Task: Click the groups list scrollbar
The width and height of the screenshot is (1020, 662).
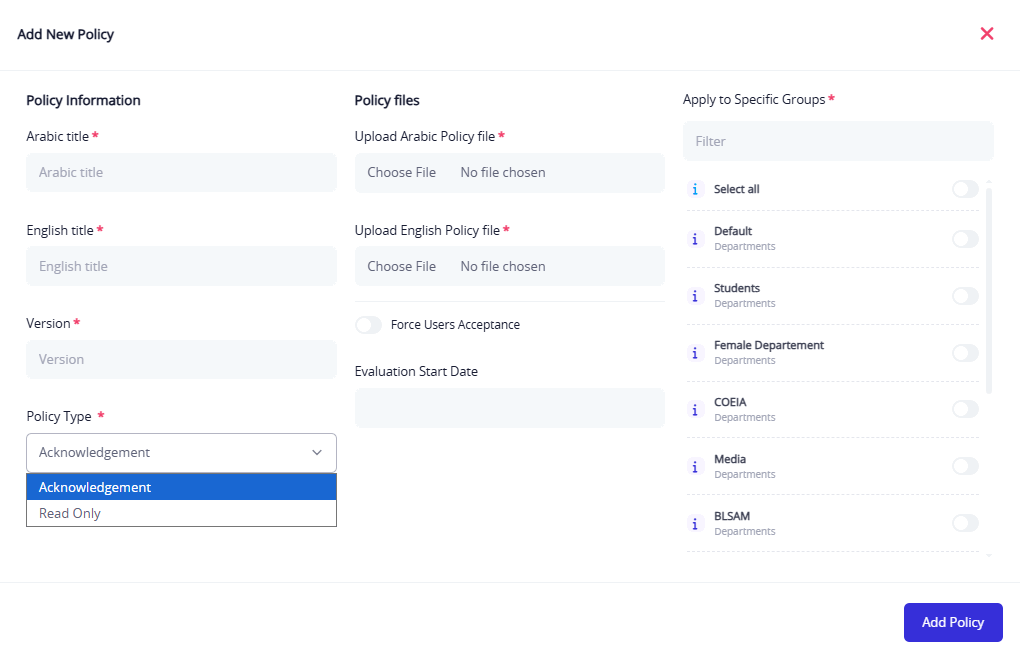Action: point(989,290)
